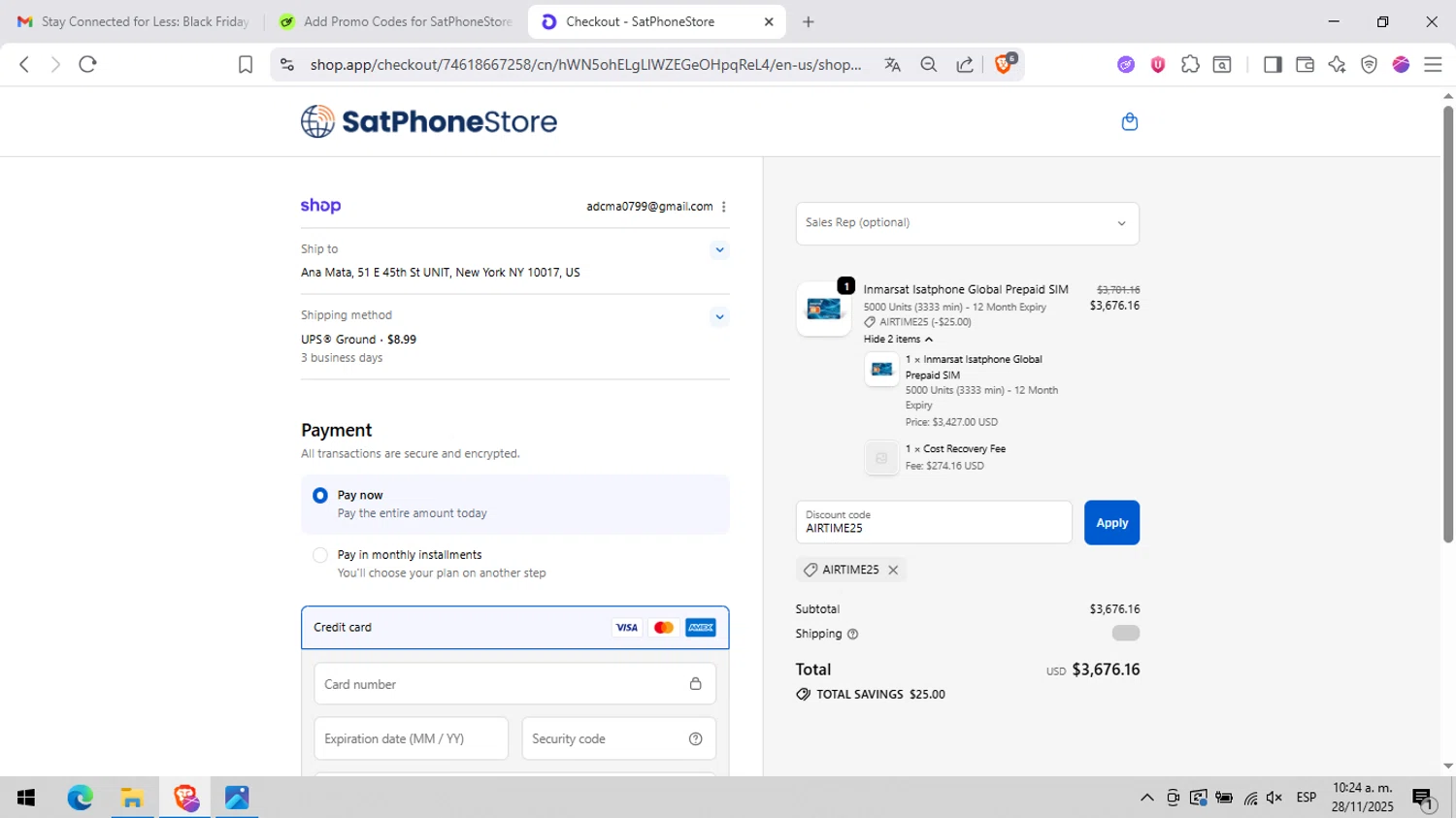The height and width of the screenshot is (818, 1456).
Task: Click the muted volume tray icon
Action: click(1274, 798)
